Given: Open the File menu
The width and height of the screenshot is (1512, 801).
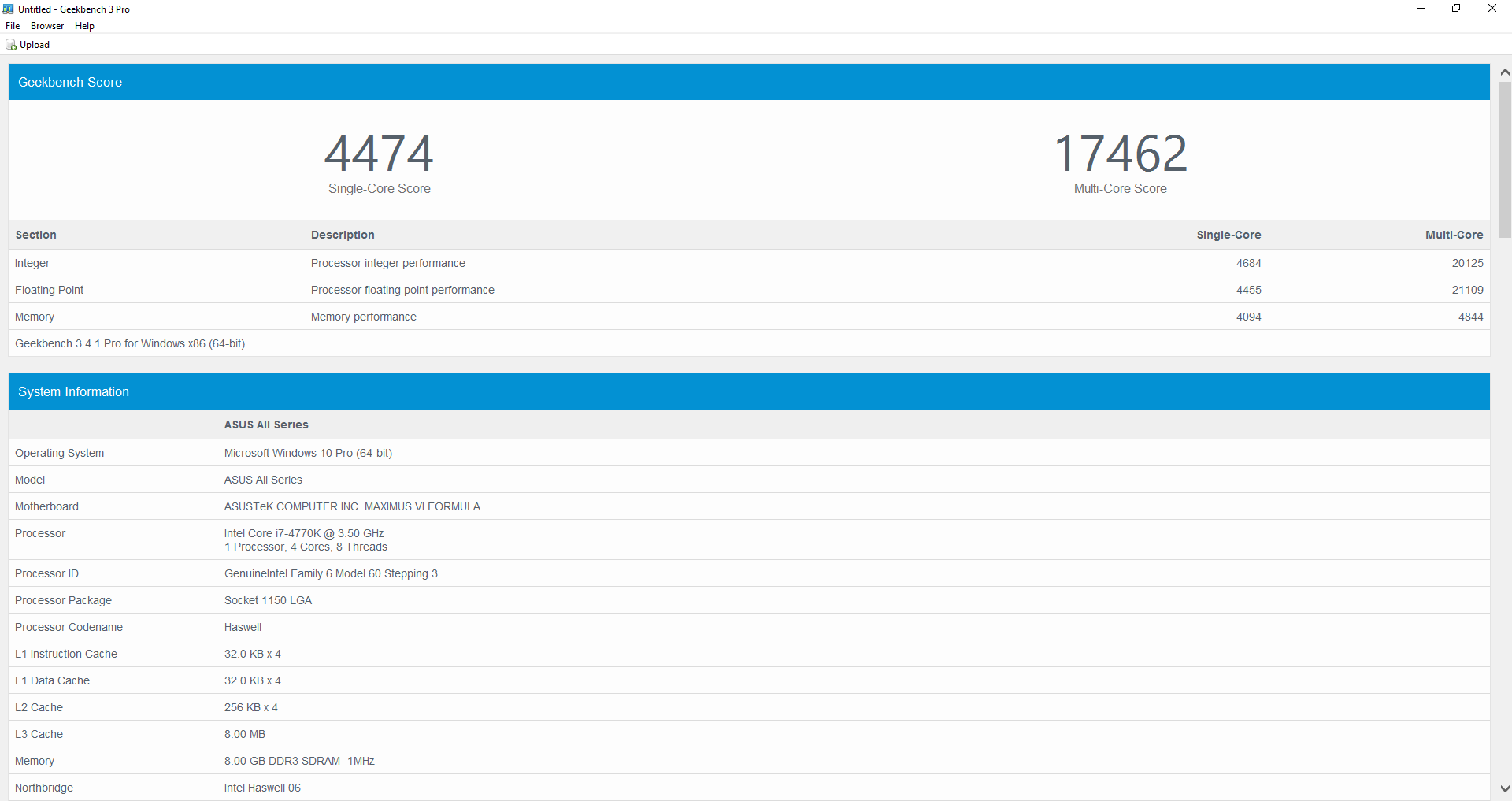Looking at the screenshot, I should (x=13, y=26).
